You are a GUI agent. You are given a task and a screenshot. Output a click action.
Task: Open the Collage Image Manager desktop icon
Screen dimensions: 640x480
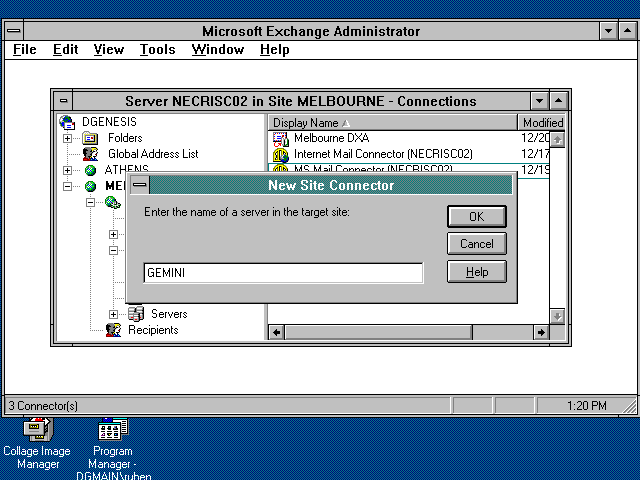(38, 429)
